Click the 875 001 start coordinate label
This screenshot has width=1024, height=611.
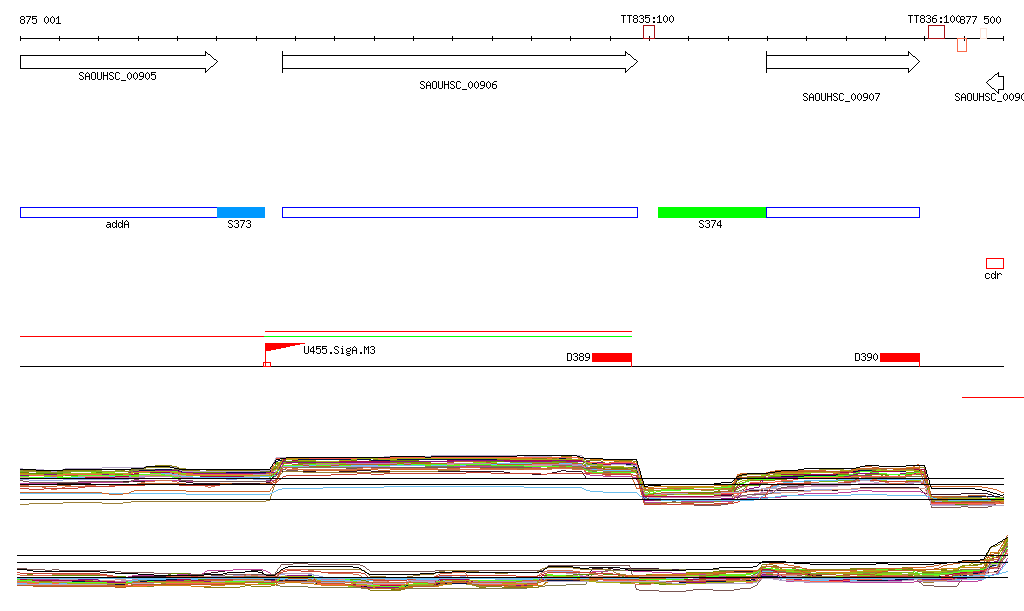pyautogui.click(x=40, y=20)
